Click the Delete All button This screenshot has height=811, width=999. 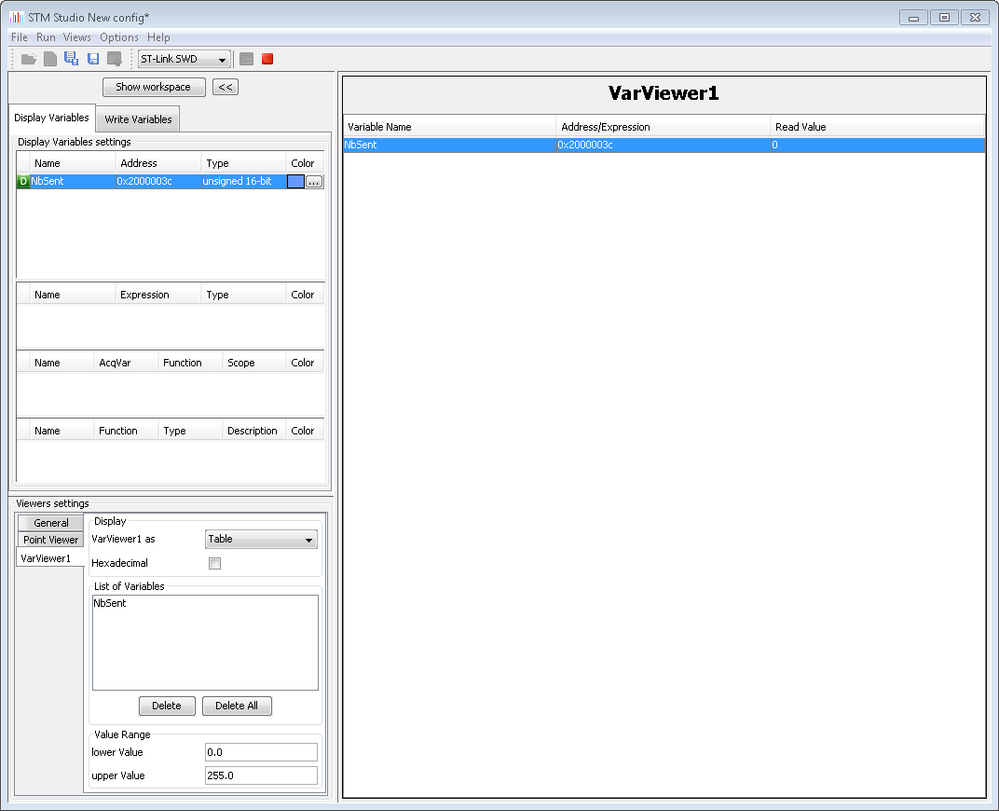tap(237, 706)
